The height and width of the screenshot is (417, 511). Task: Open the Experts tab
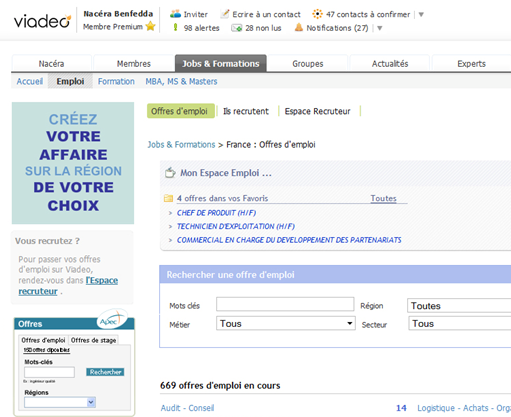tap(471, 63)
